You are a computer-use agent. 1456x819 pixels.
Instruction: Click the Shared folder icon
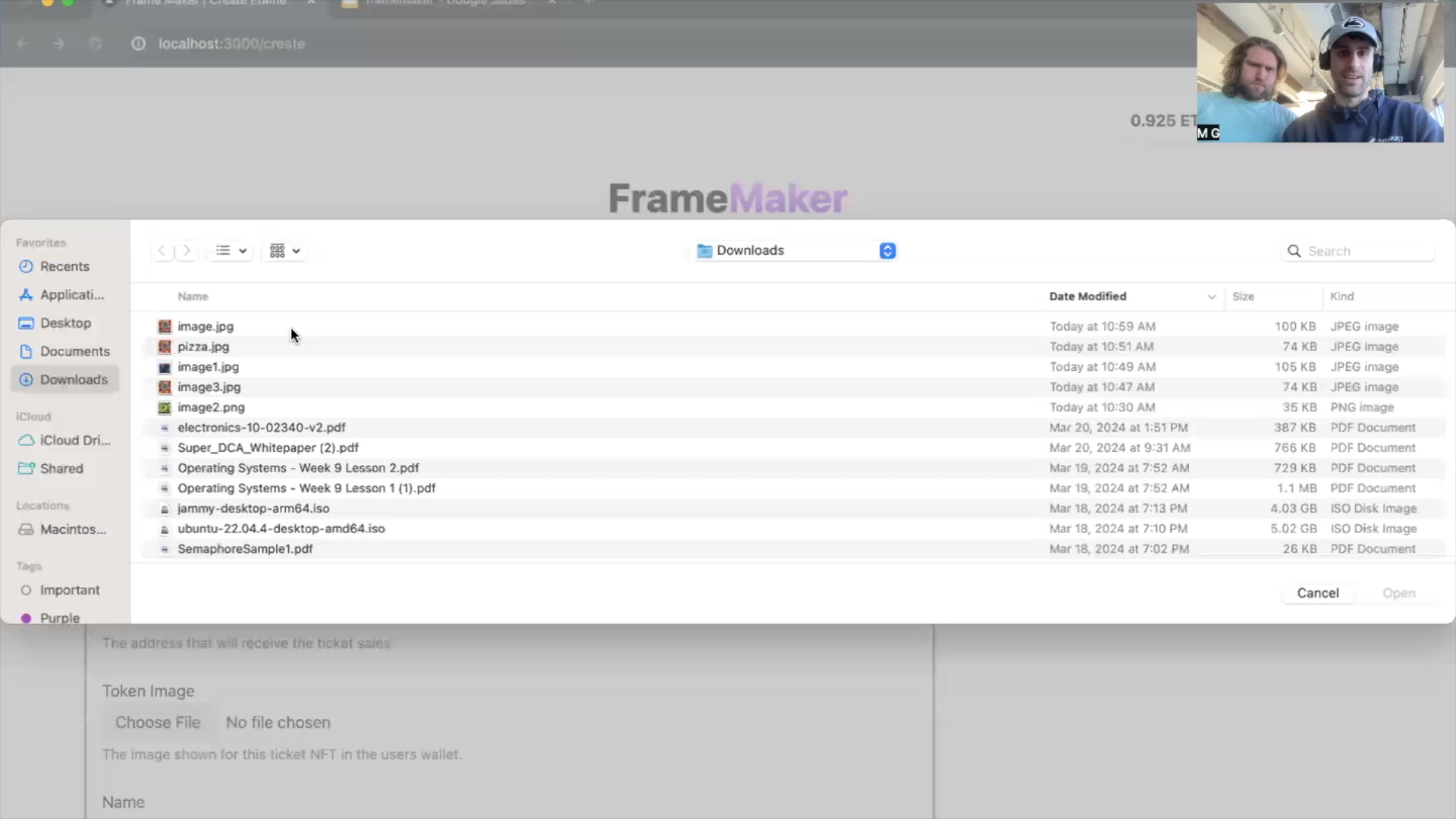pos(26,468)
